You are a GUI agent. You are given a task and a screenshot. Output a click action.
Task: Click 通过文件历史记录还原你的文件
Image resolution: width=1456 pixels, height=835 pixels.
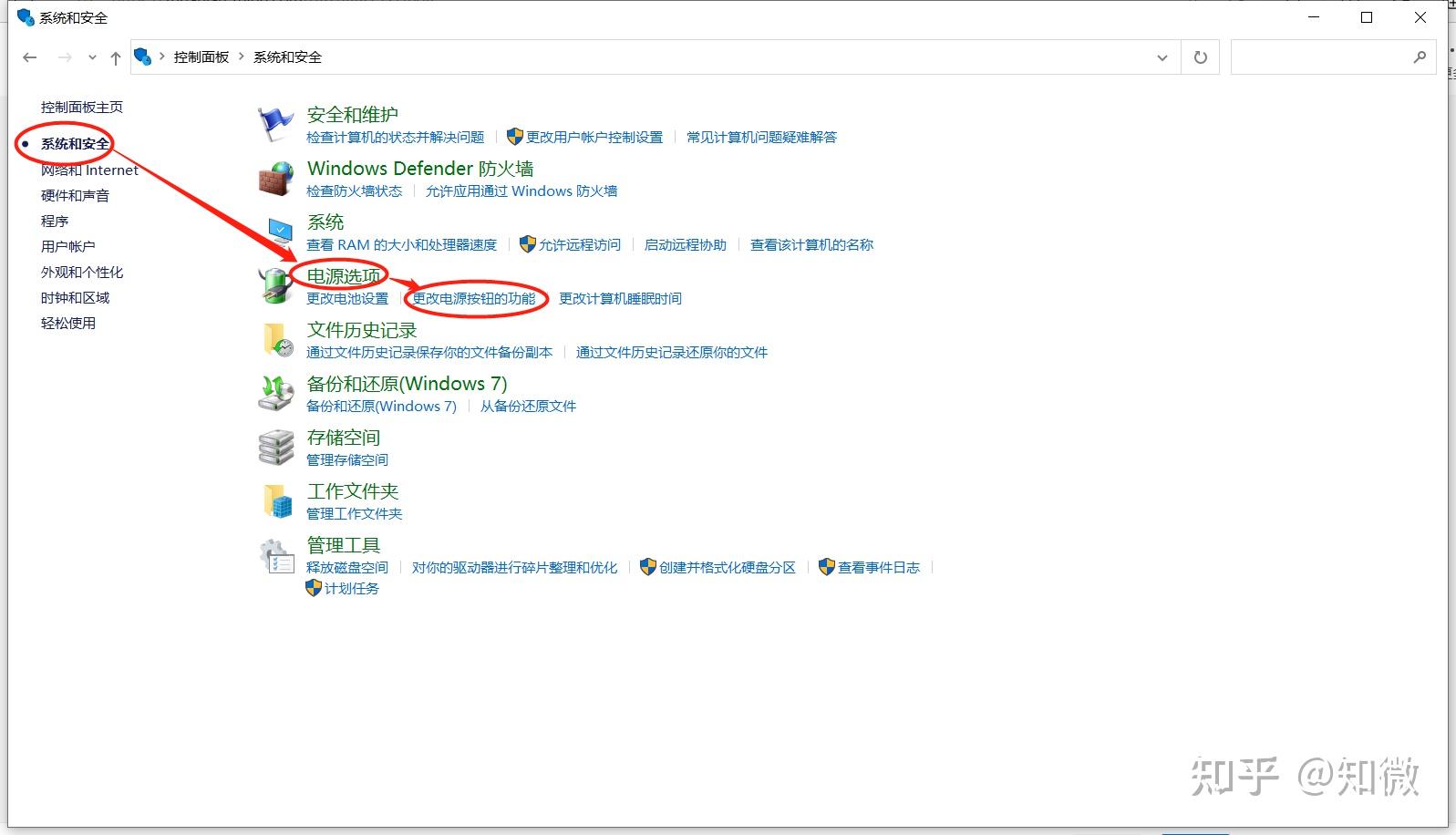[672, 352]
